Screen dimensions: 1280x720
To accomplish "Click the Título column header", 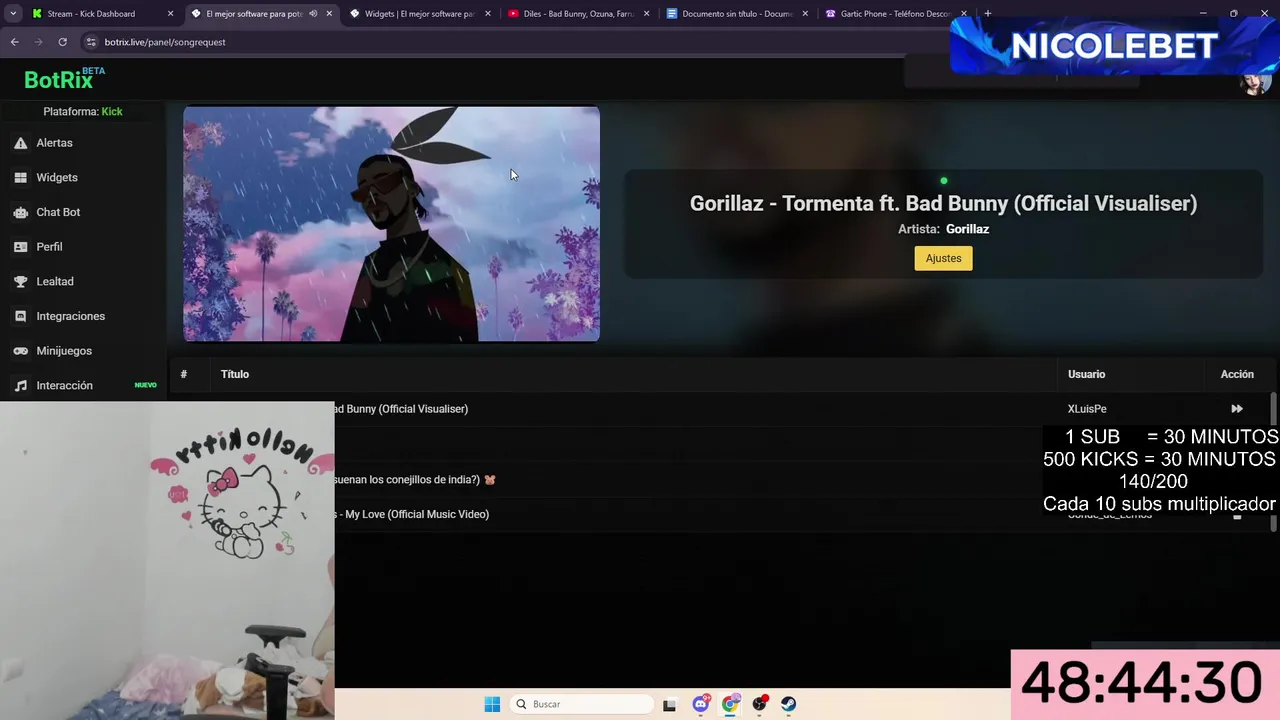I will [235, 374].
